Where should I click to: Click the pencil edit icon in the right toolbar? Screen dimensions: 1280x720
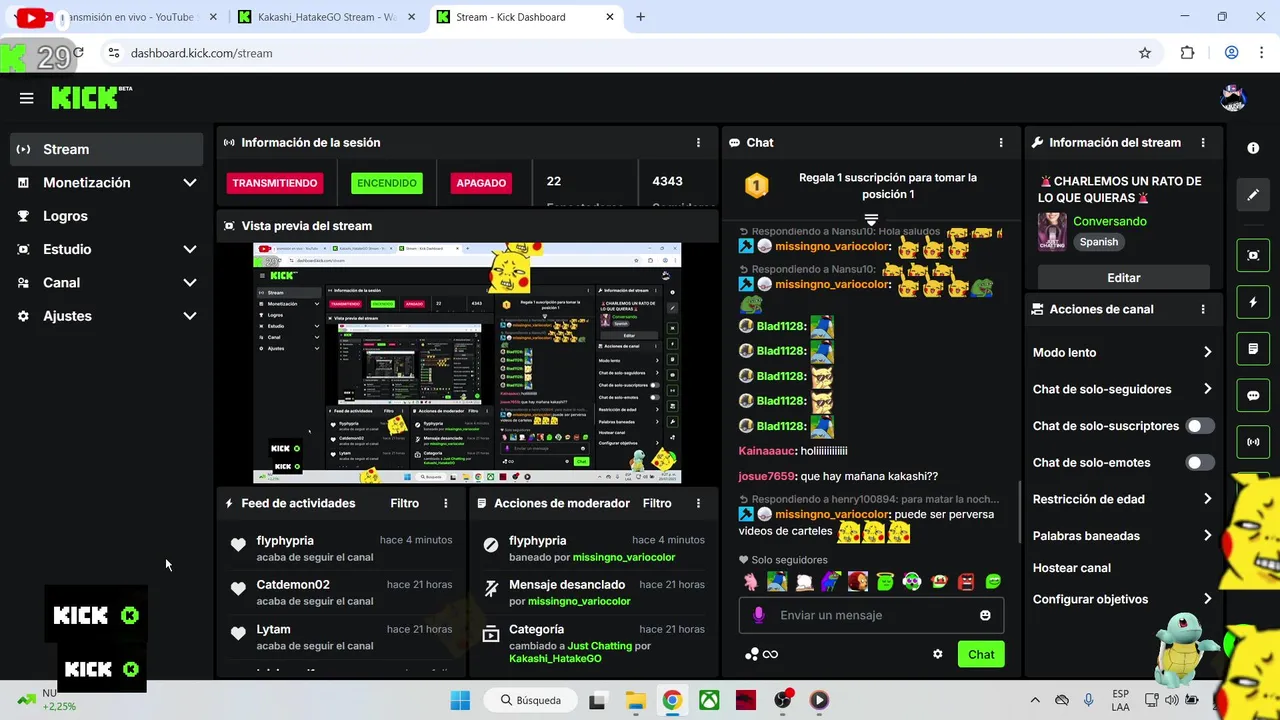pos(1253,195)
